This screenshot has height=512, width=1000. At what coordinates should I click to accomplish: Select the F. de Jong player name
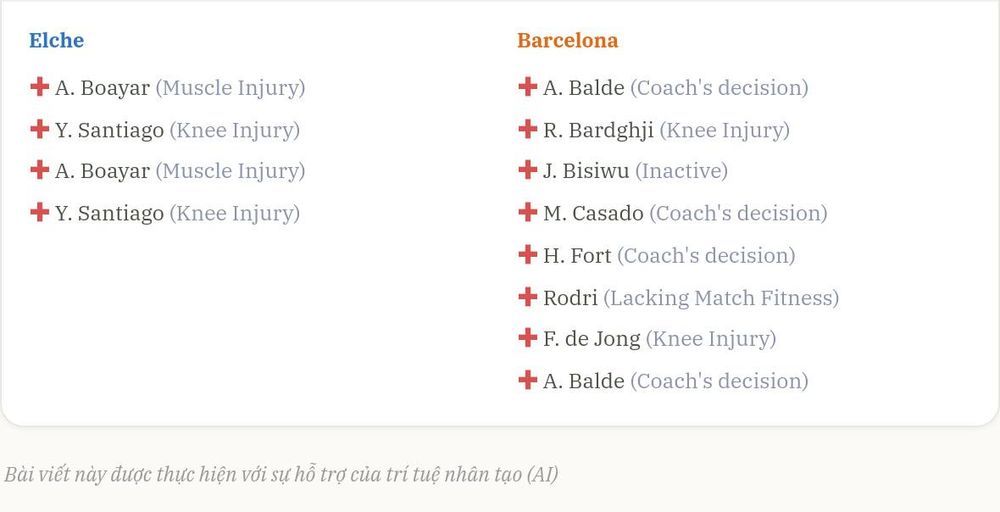(592, 339)
